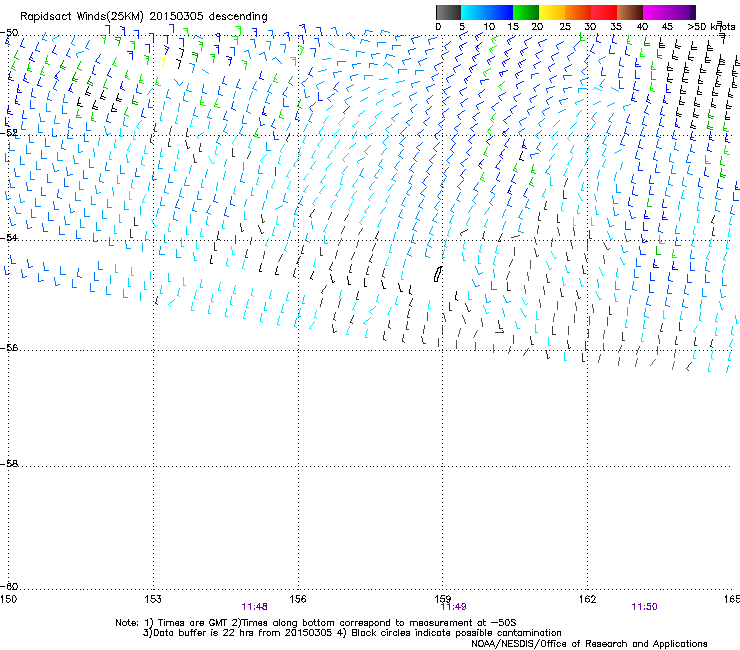Click the yellow 20-25 knots legend color
Image resolution: width=740 pixels, height=650 pixels.
coord(552,12)
